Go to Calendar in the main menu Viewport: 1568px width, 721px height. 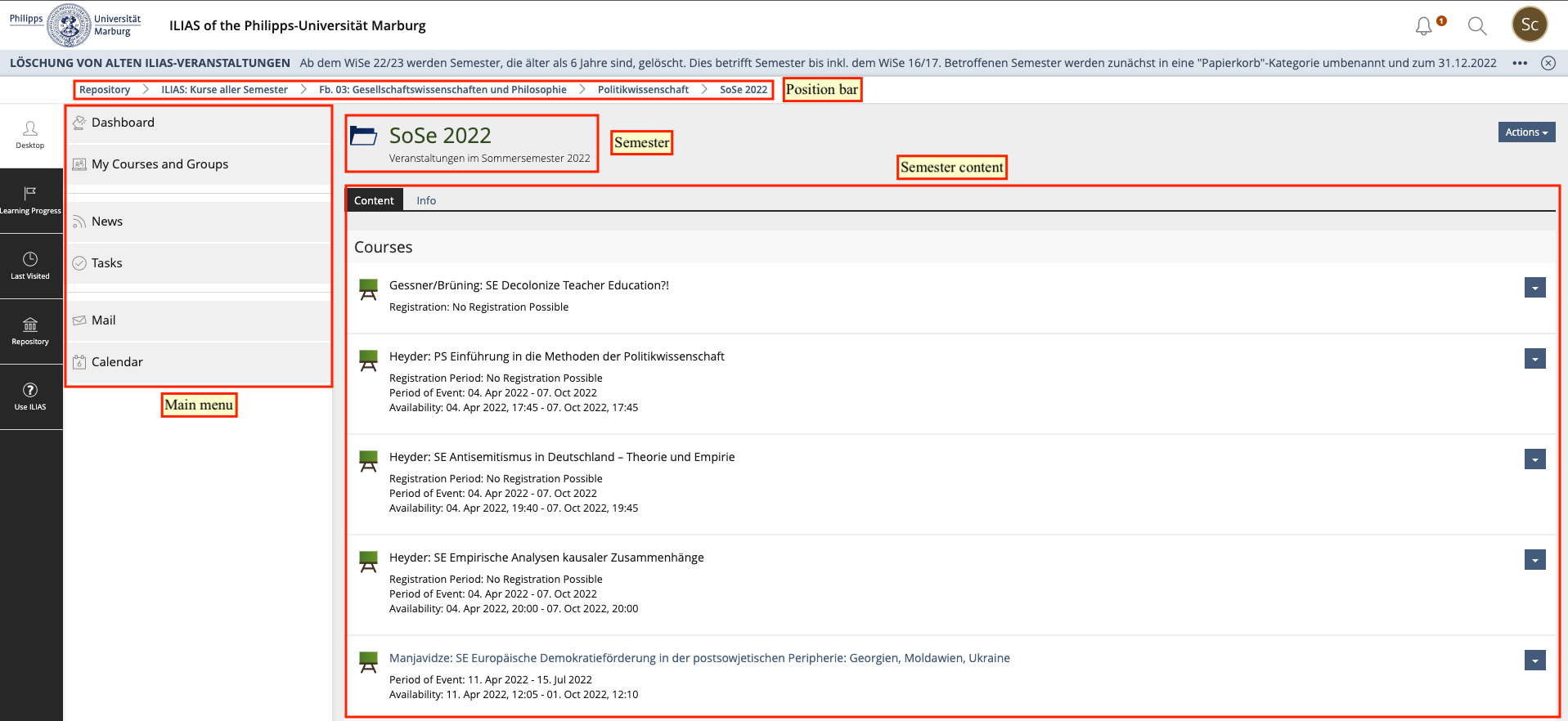tap(117, 362)
